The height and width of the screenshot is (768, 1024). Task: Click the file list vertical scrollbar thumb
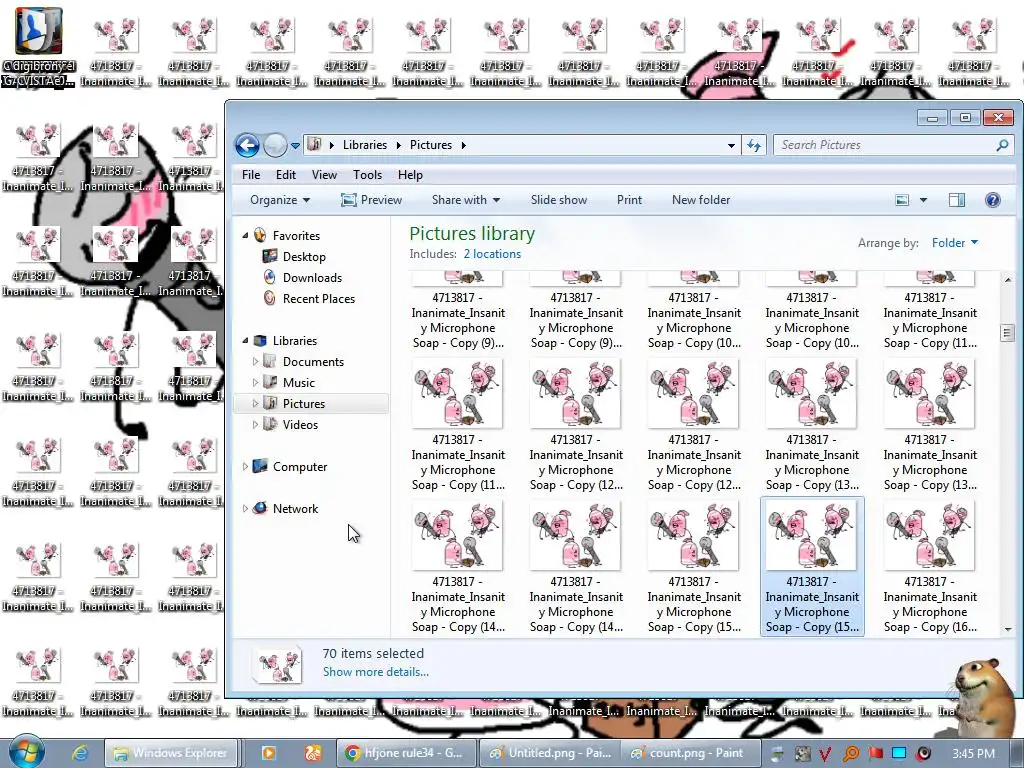click(1007, 333)
